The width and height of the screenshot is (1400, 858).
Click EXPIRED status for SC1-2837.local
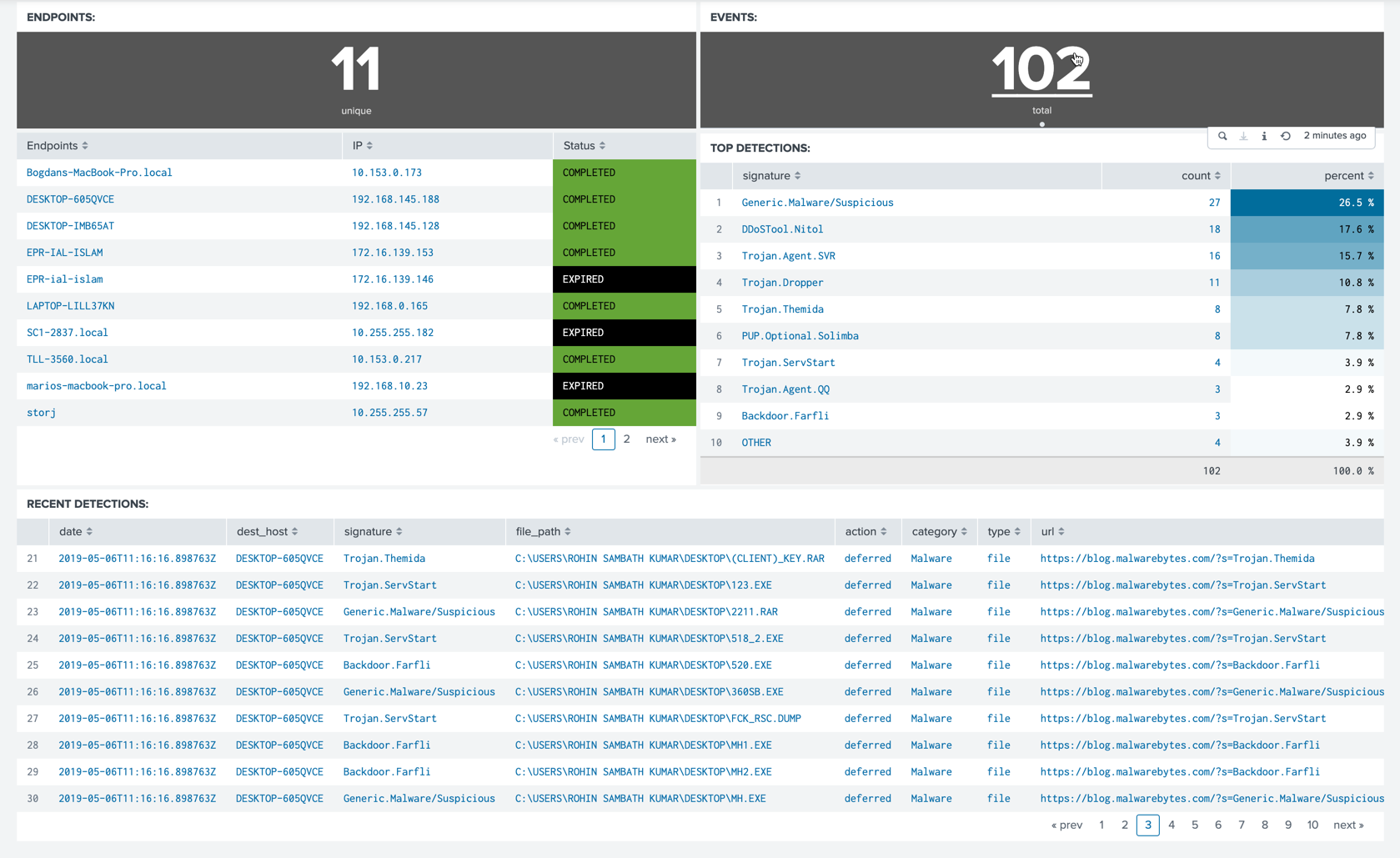[624, 333]
